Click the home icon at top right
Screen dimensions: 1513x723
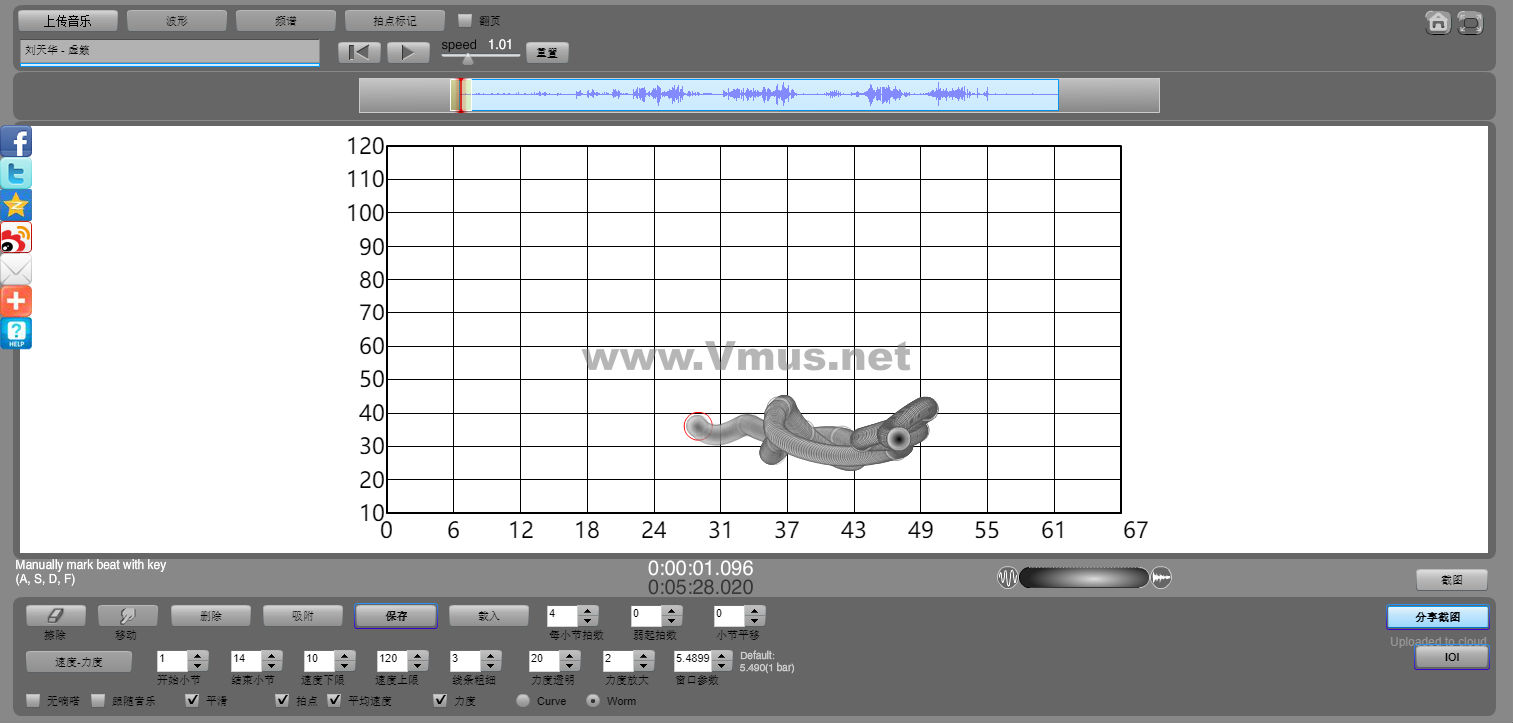(1438, 22)
